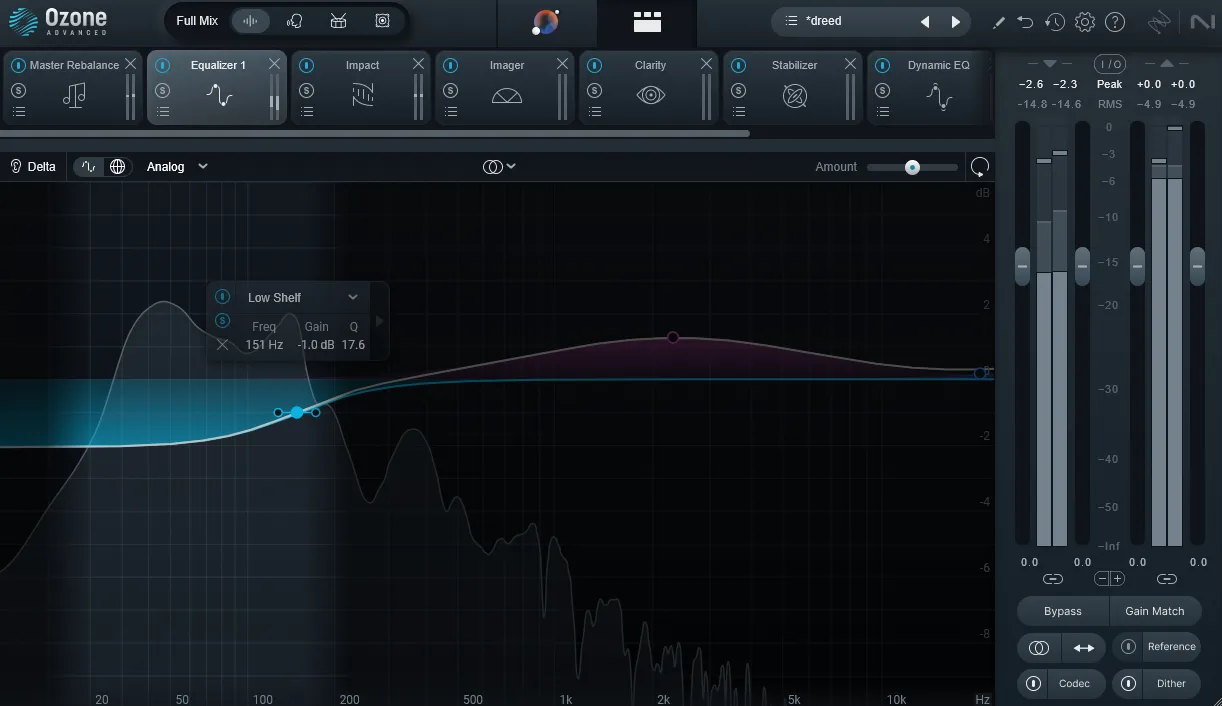Open the Analog EQ mode dropdown
The height and width of the screenshot is (706, 1222).
click(x=177, y=167)
